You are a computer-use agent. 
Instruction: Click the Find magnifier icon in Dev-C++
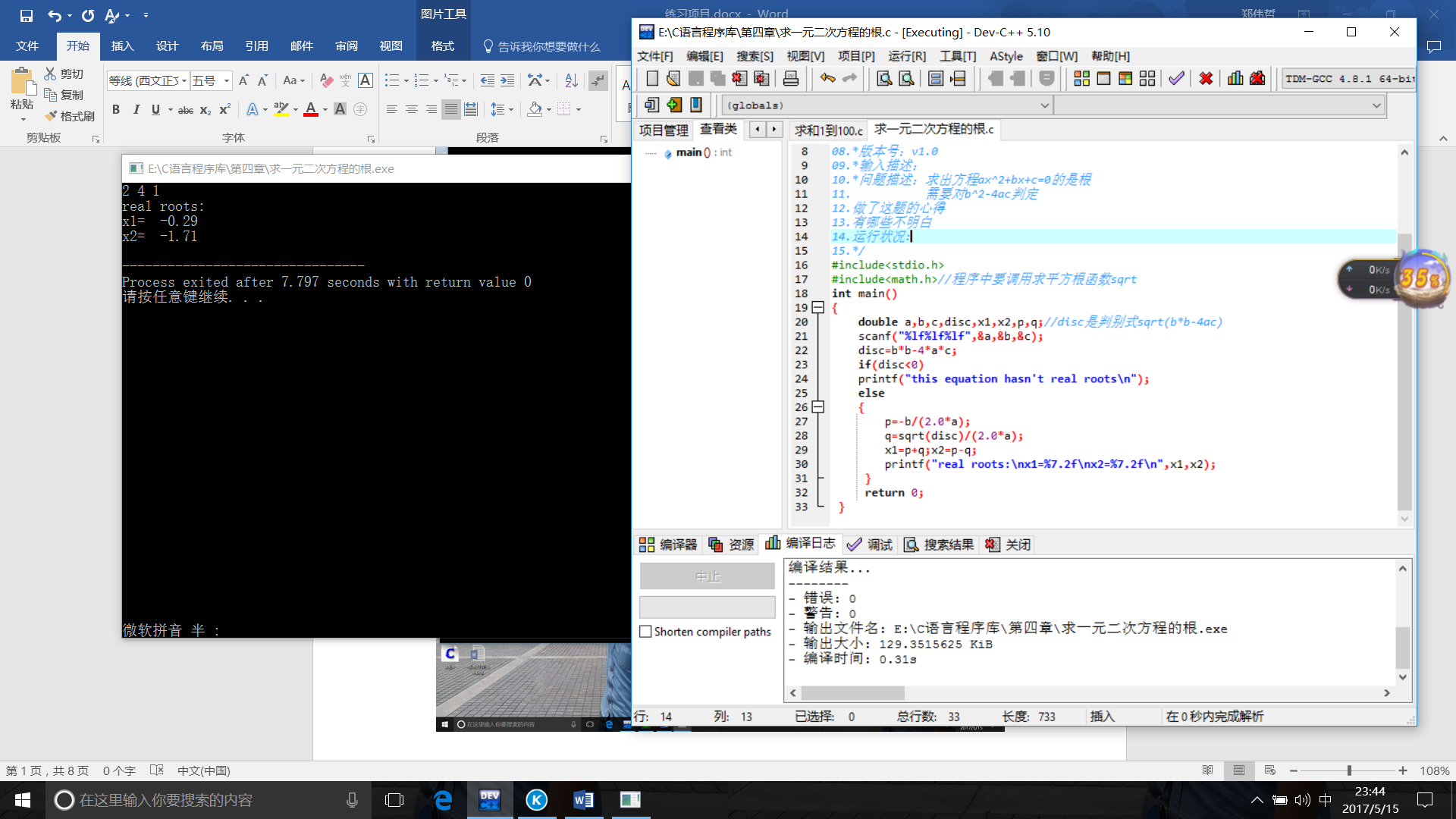(x=884, y=78)
